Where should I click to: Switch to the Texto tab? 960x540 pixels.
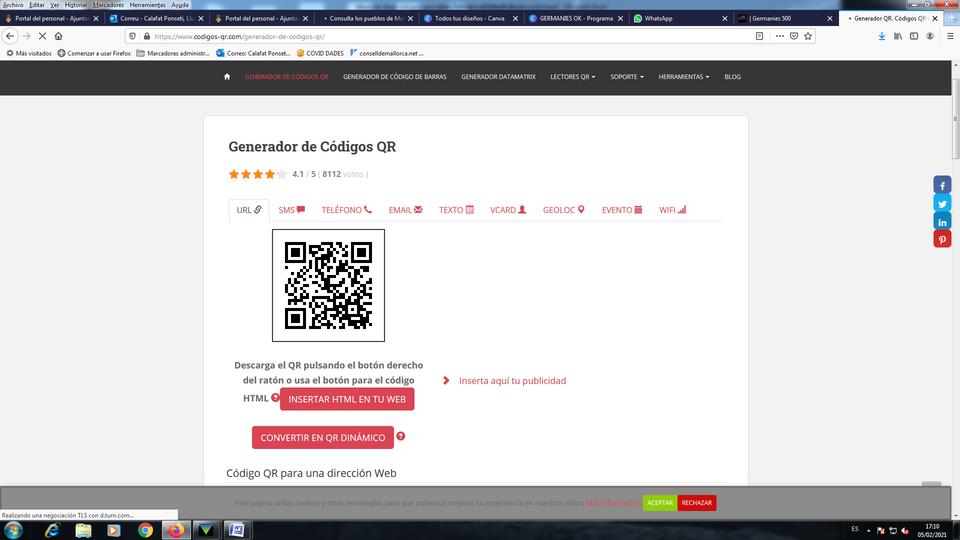pyautogui.click(x=456, y=210)
